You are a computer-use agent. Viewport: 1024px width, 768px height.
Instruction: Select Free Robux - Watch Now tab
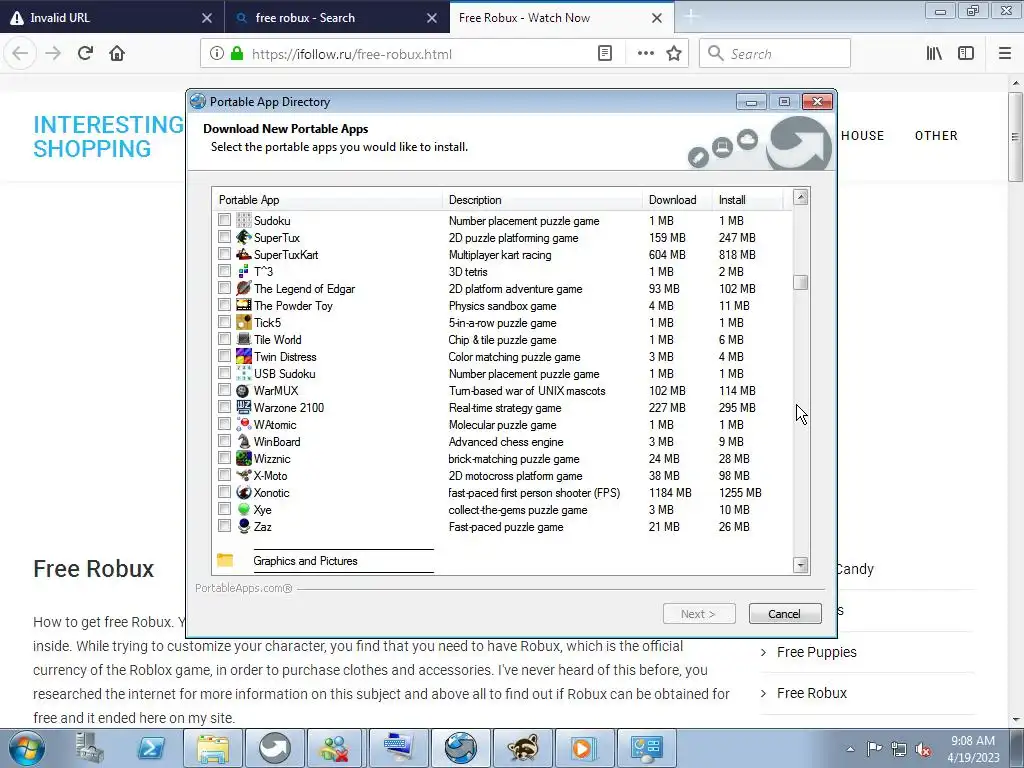point(562,18)
